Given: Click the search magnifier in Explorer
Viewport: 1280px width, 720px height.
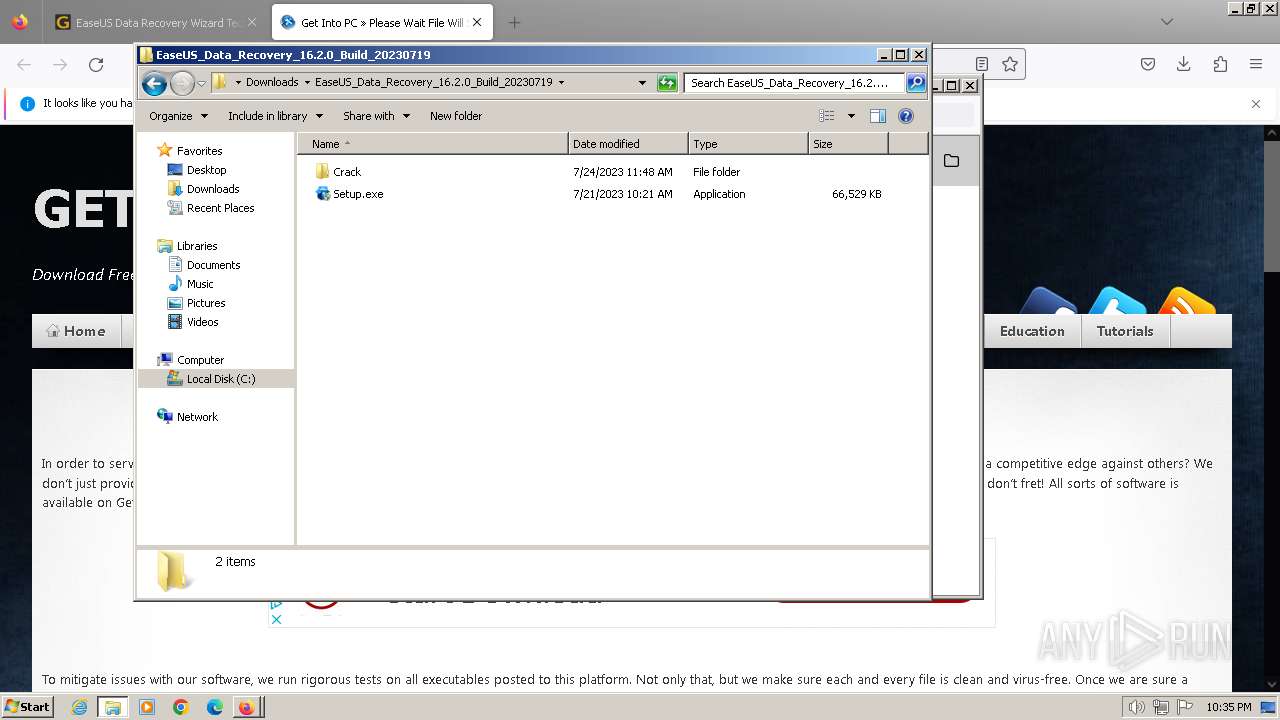Looking at the screenshot, I should [x=916, y=83].
